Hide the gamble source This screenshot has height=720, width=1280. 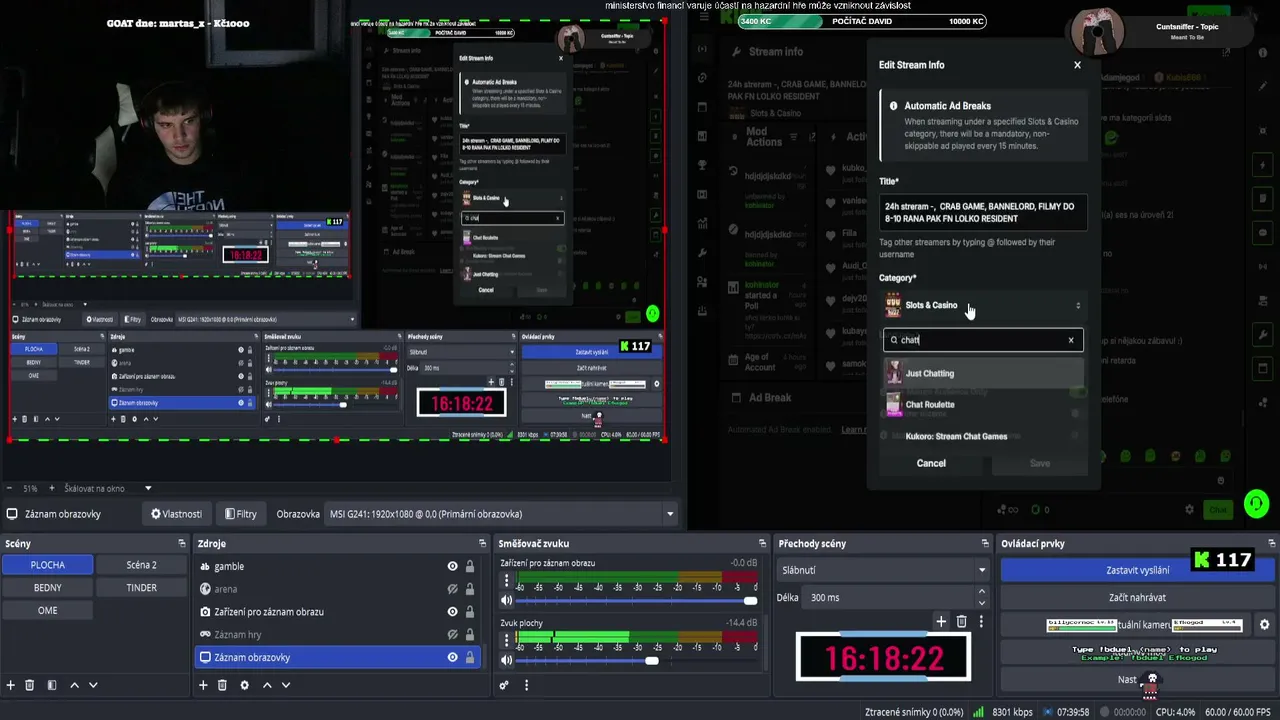tap(453, 566)
